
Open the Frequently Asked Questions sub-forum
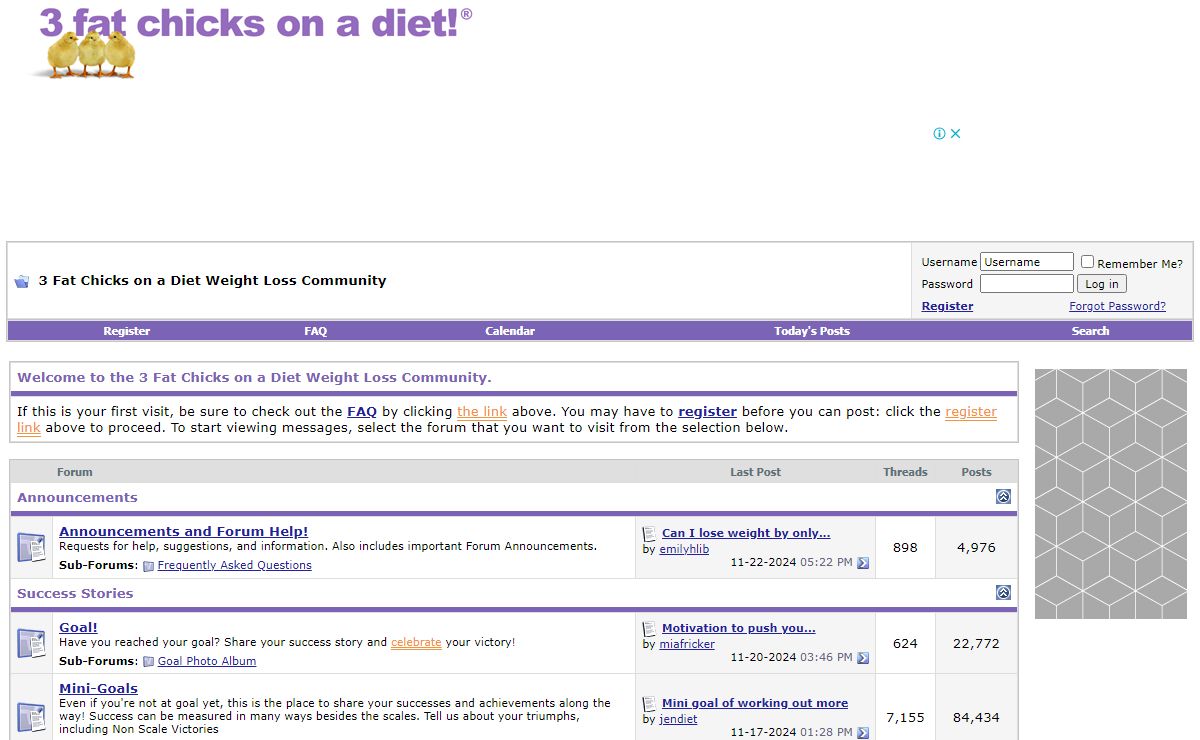tap(235, 566)
